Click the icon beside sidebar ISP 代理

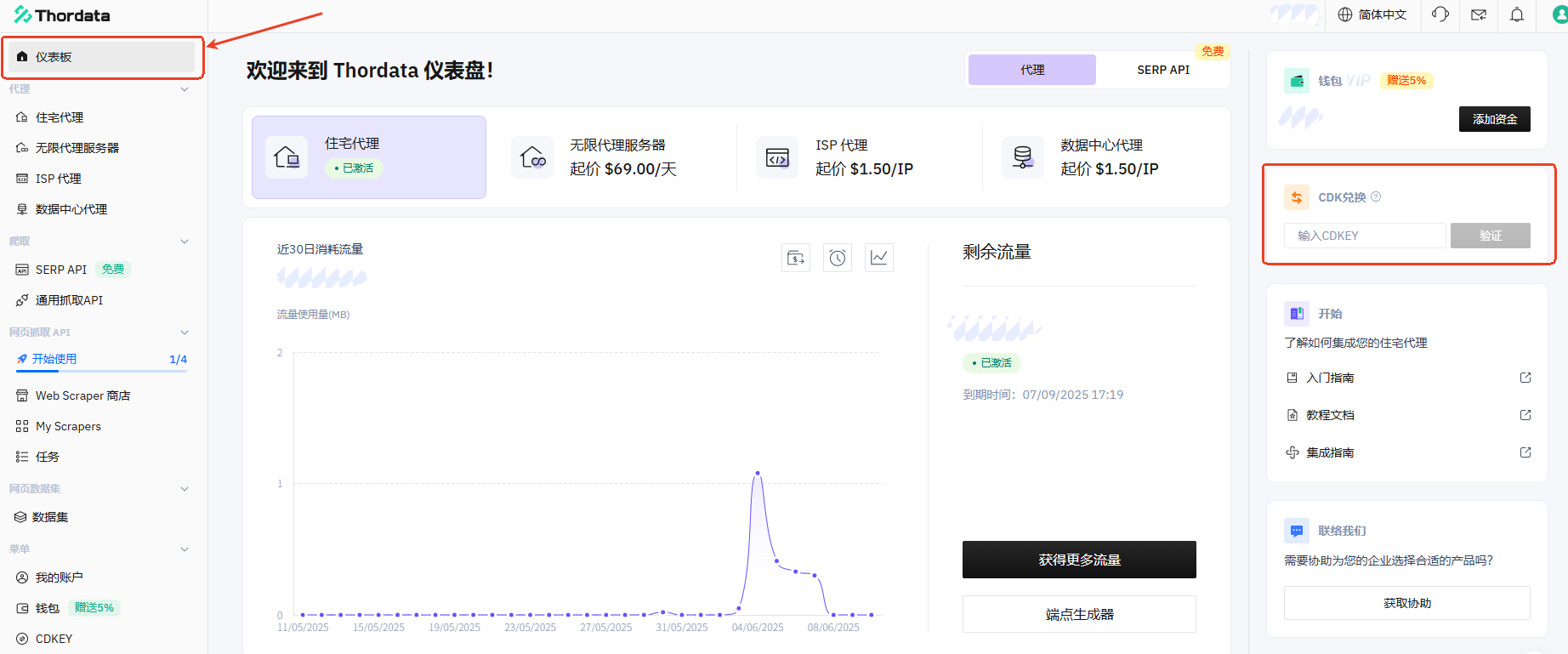pos(22,179)
